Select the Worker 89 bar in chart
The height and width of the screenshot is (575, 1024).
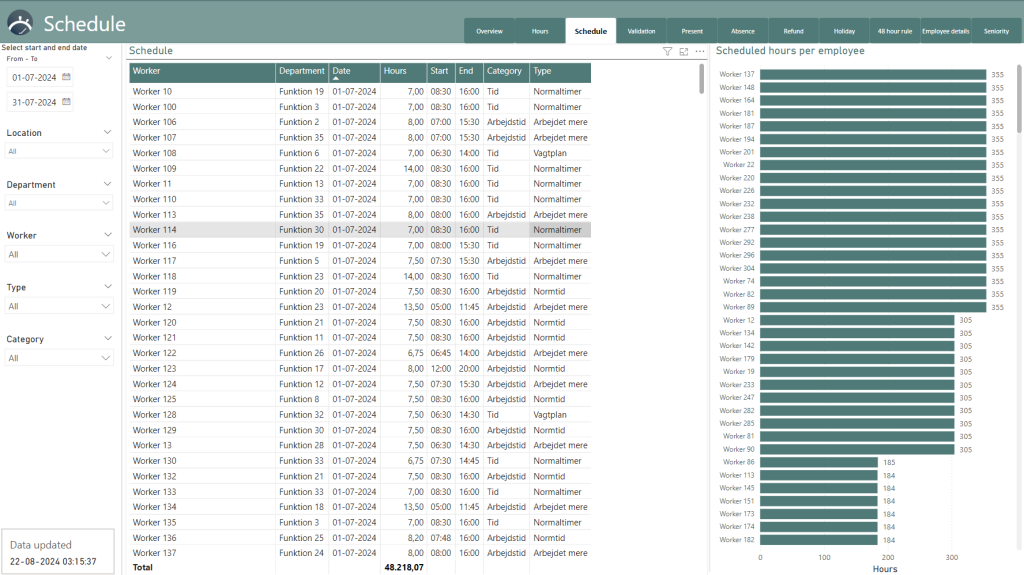872,307
